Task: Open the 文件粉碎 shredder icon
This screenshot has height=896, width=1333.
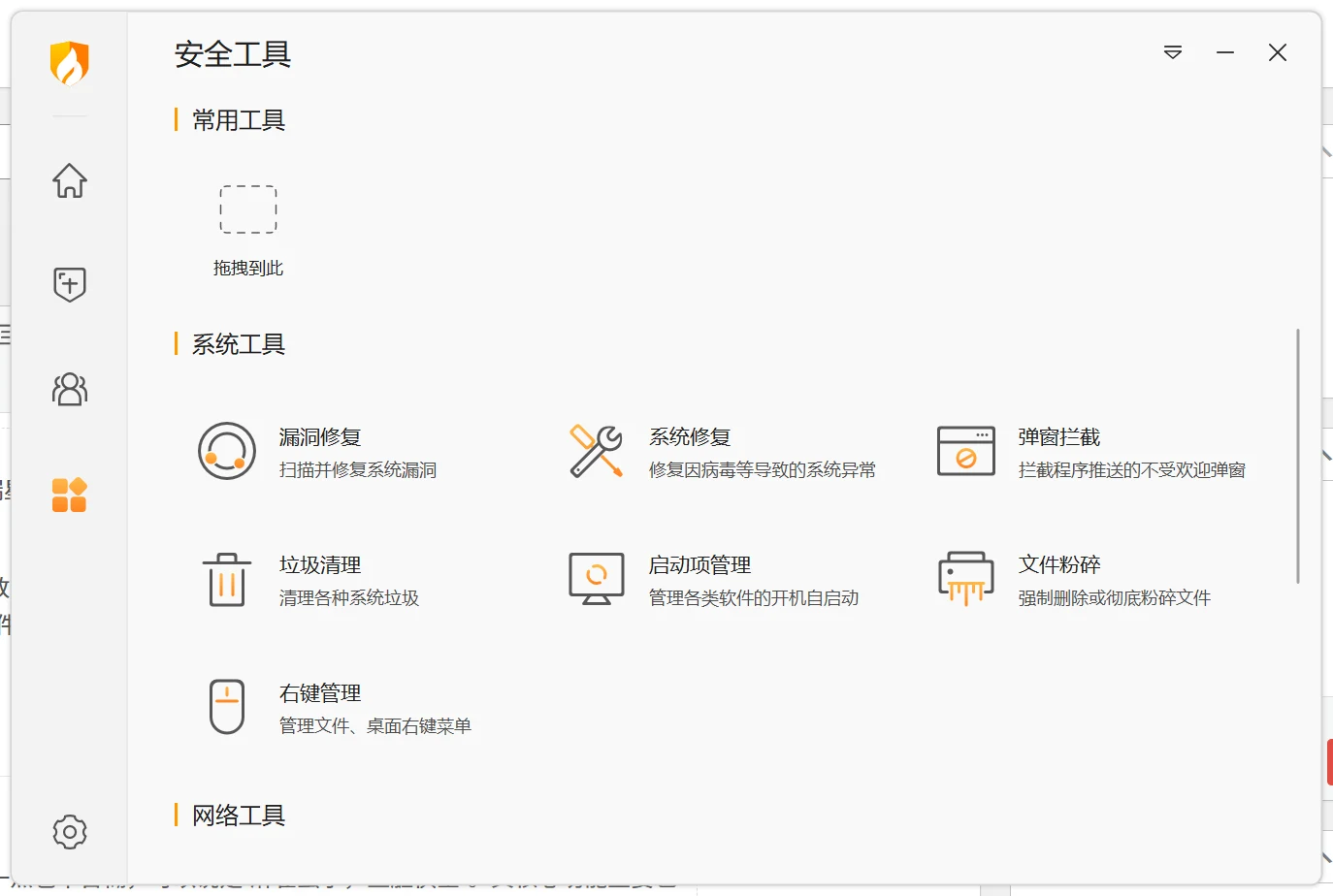Action: coord(966,579)
